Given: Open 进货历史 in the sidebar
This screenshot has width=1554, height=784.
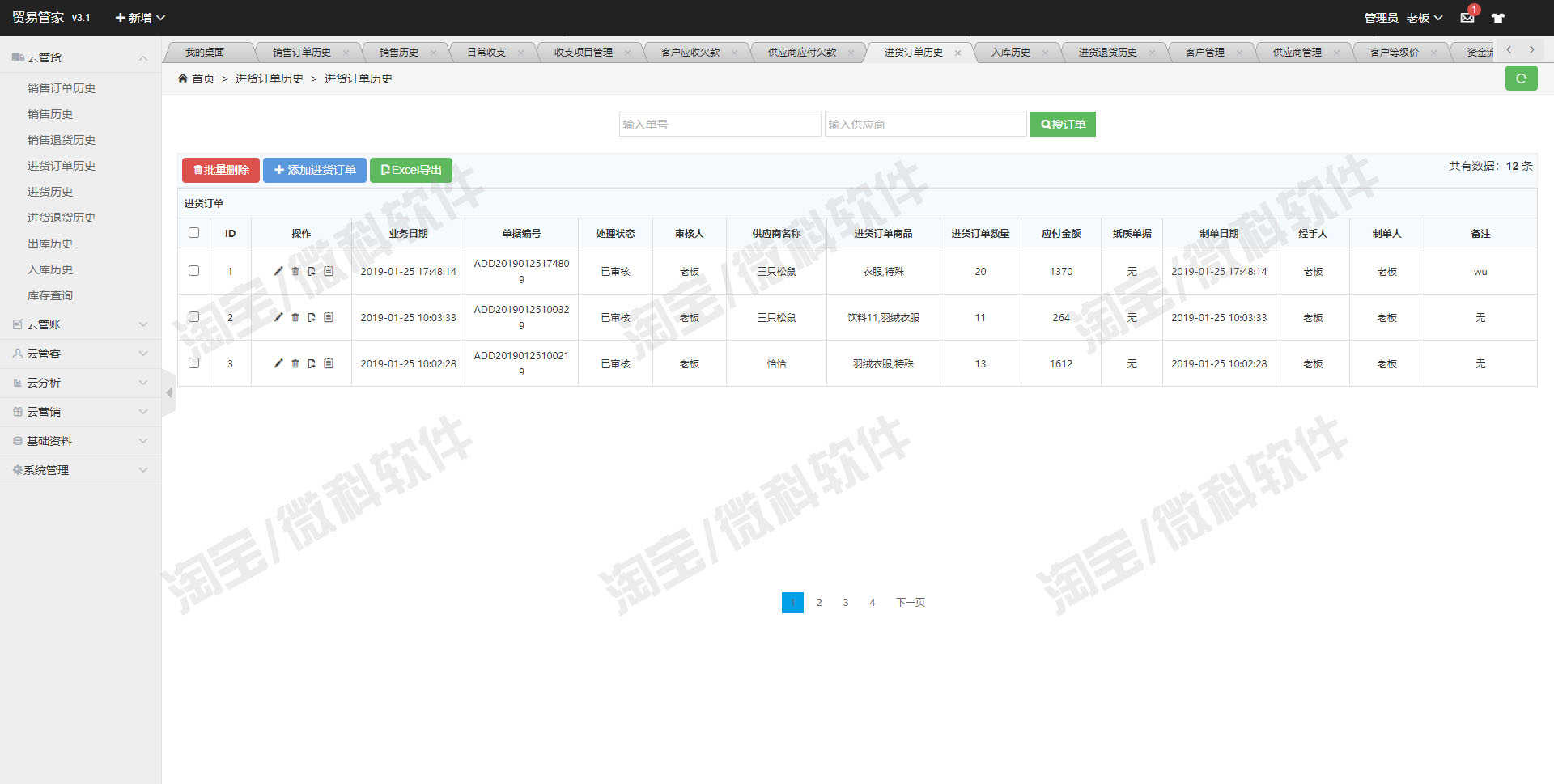Looking at the screenshot, I should tap(50, 192).
